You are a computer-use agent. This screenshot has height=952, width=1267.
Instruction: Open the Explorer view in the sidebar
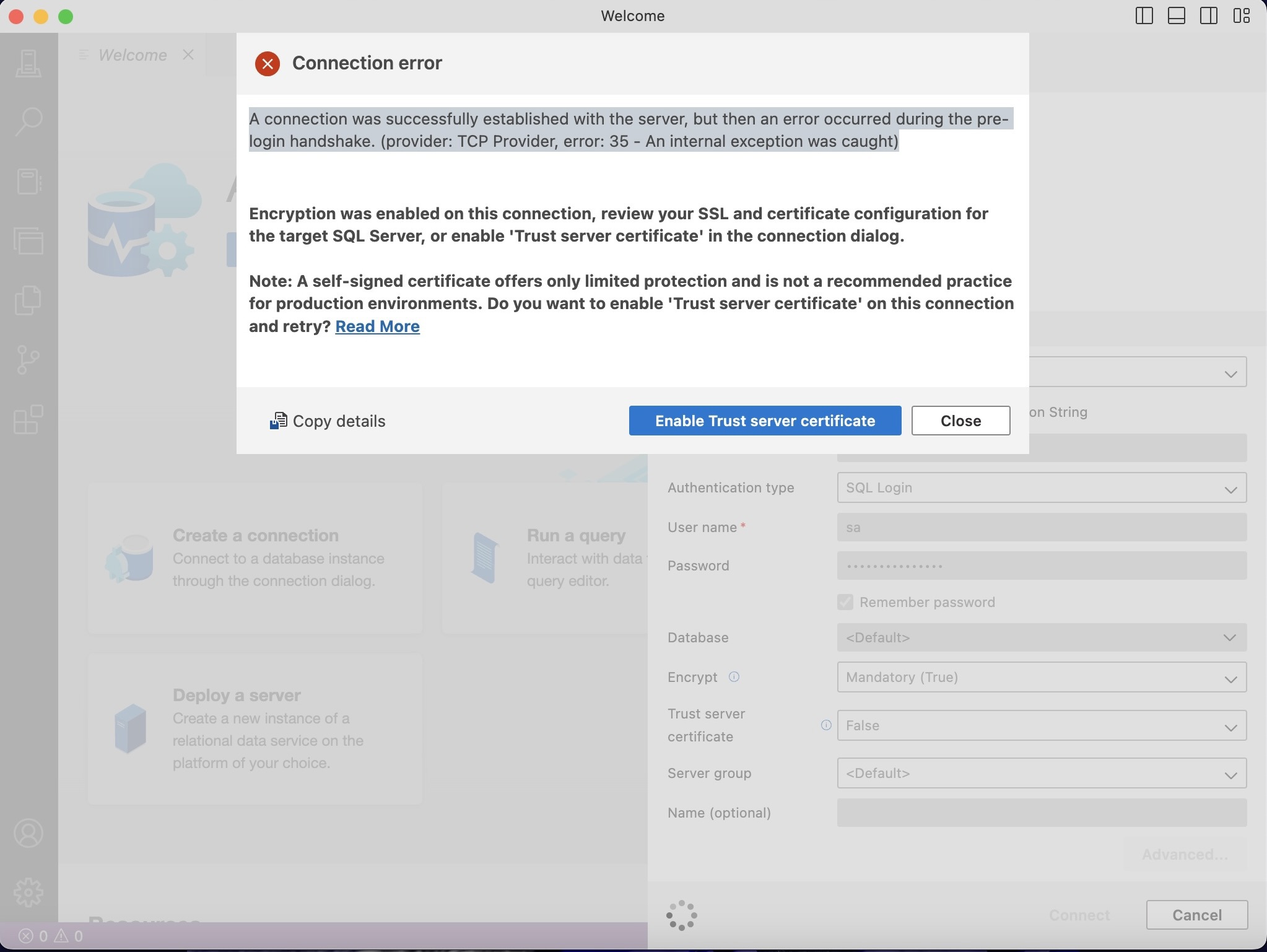[x=28, y=240]
